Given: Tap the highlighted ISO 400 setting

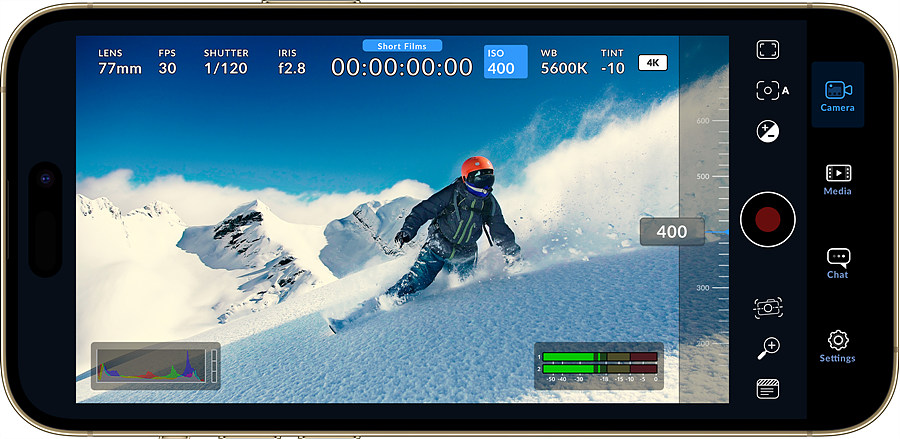Looking at the screenshot, I should pos(505,62).
